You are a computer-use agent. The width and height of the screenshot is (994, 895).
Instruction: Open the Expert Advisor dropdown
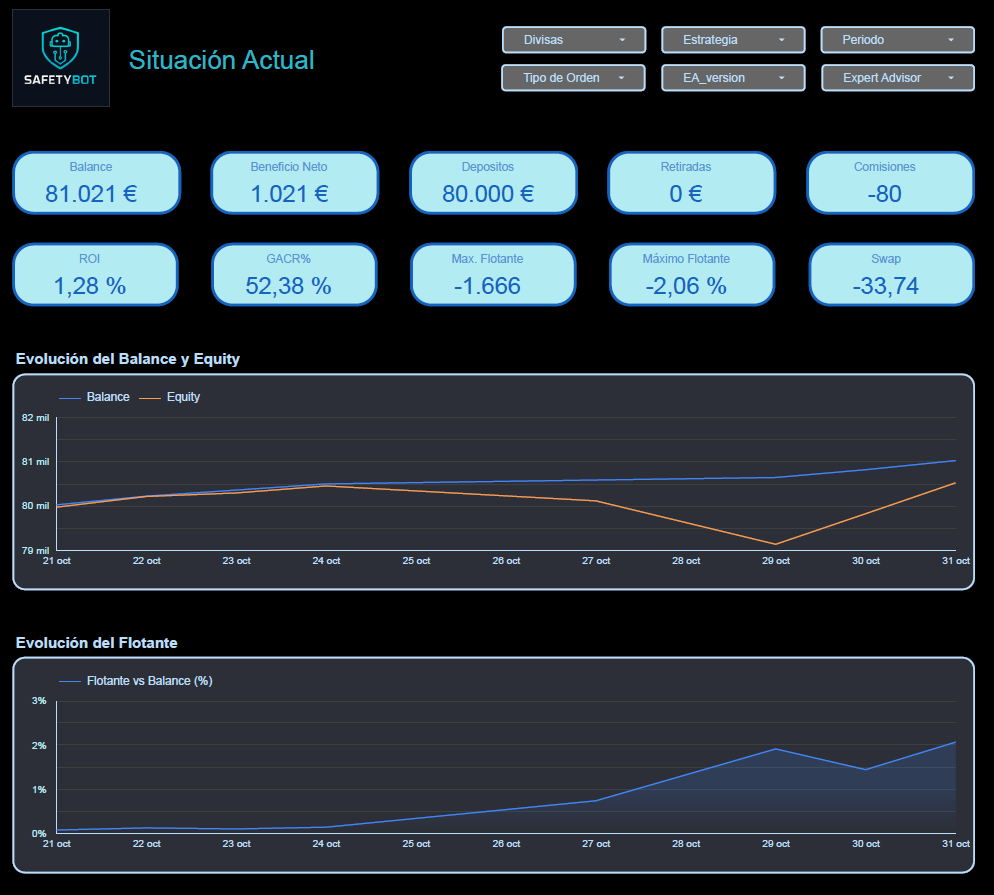(x=898, y=78)
